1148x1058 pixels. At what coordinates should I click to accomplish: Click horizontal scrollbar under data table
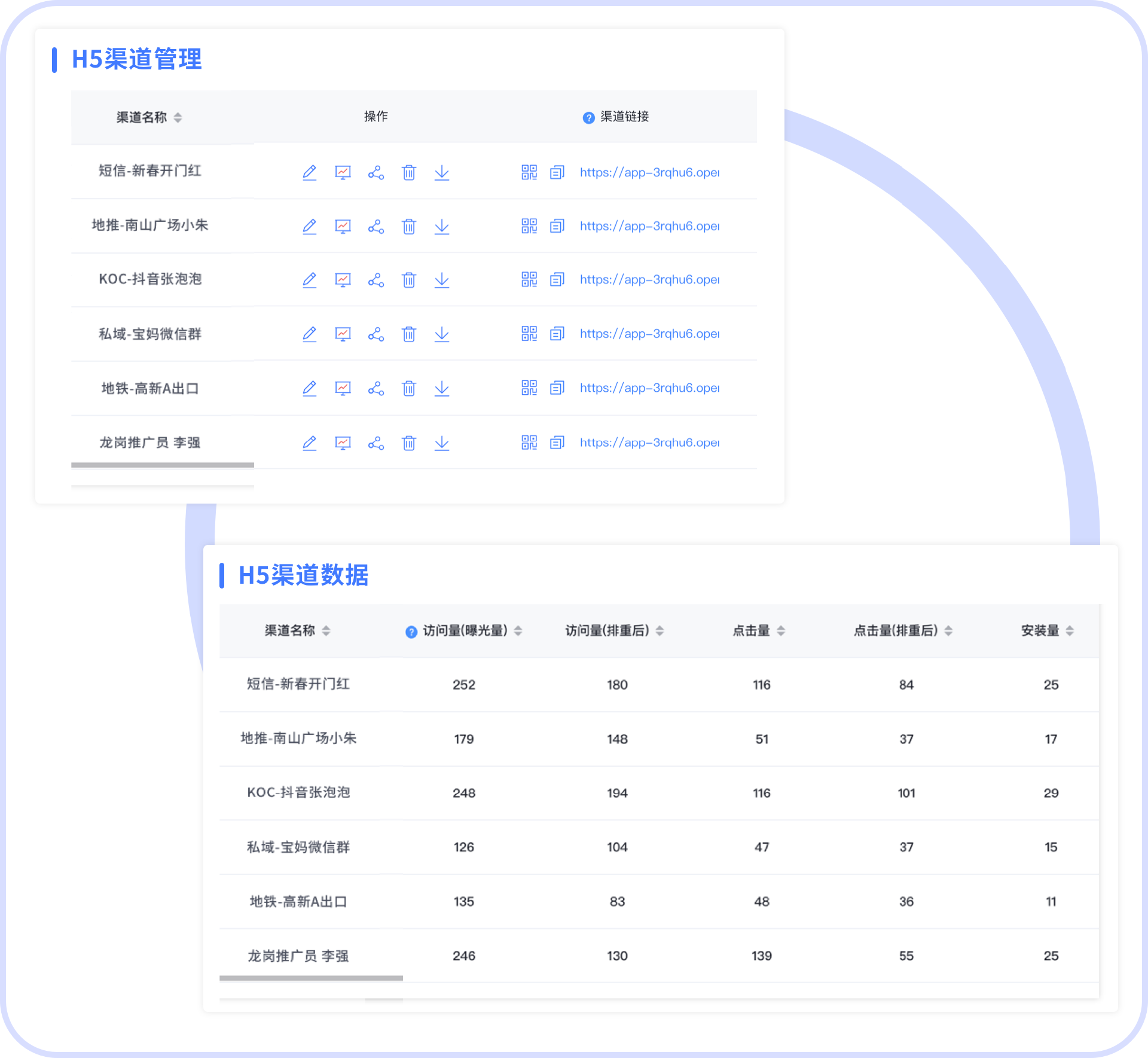(311, 978)
